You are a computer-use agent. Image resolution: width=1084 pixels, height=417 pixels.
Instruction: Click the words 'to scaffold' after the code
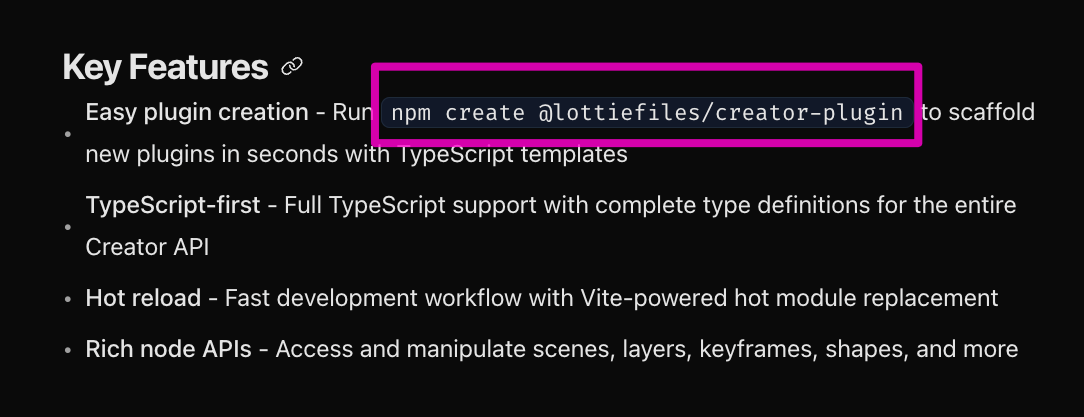point(978,112)
